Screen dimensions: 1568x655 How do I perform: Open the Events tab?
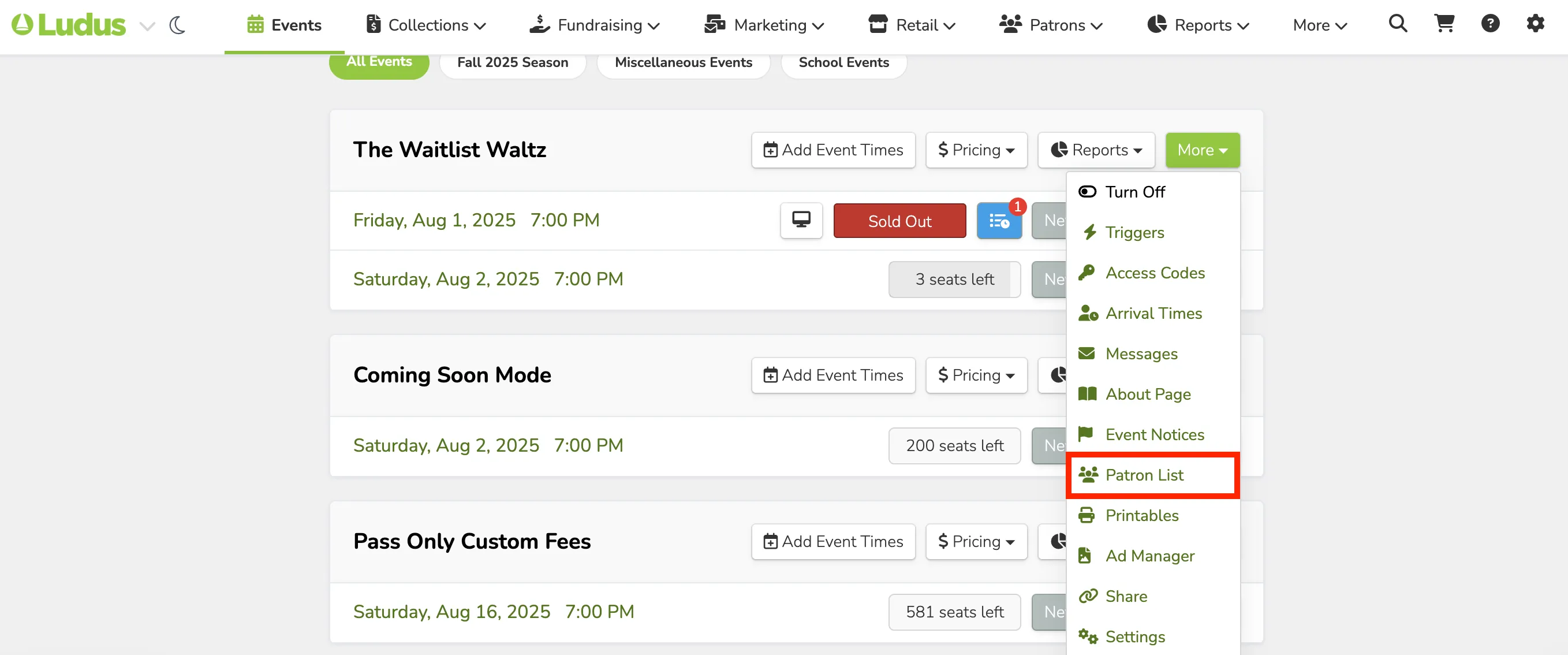point(283,25)
